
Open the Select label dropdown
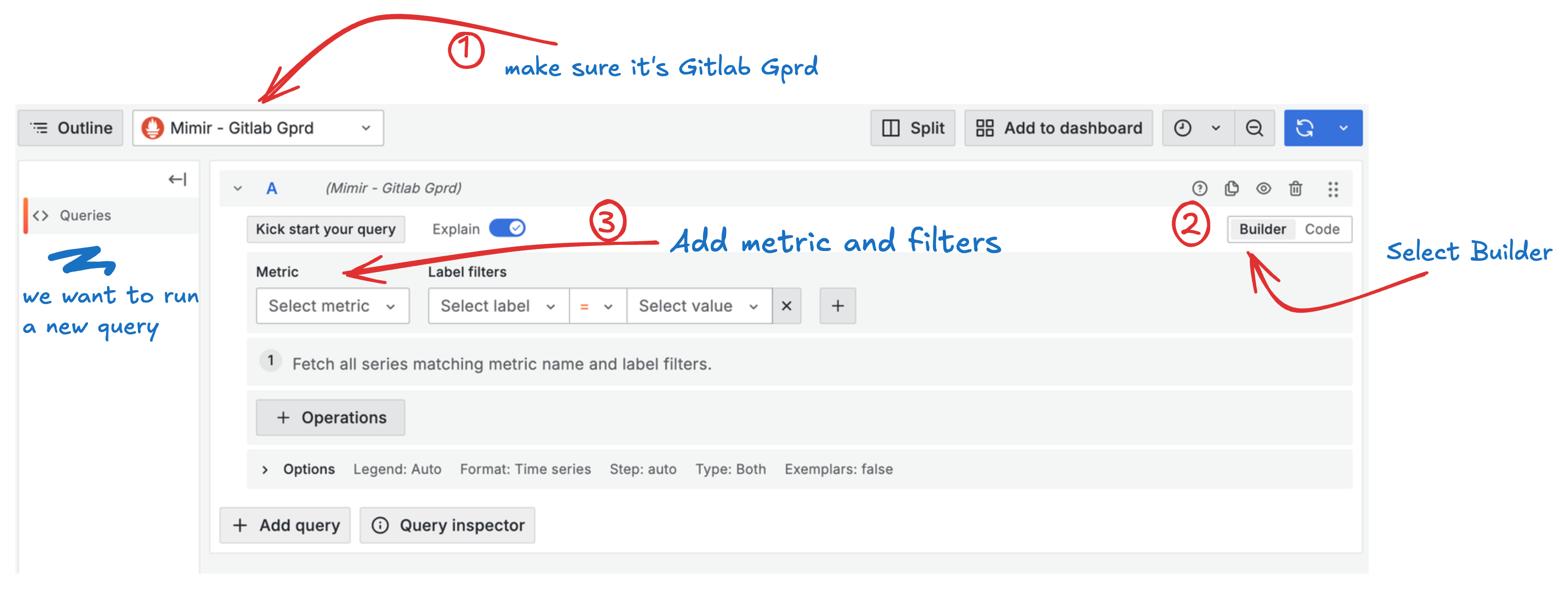tap(497, 306)
